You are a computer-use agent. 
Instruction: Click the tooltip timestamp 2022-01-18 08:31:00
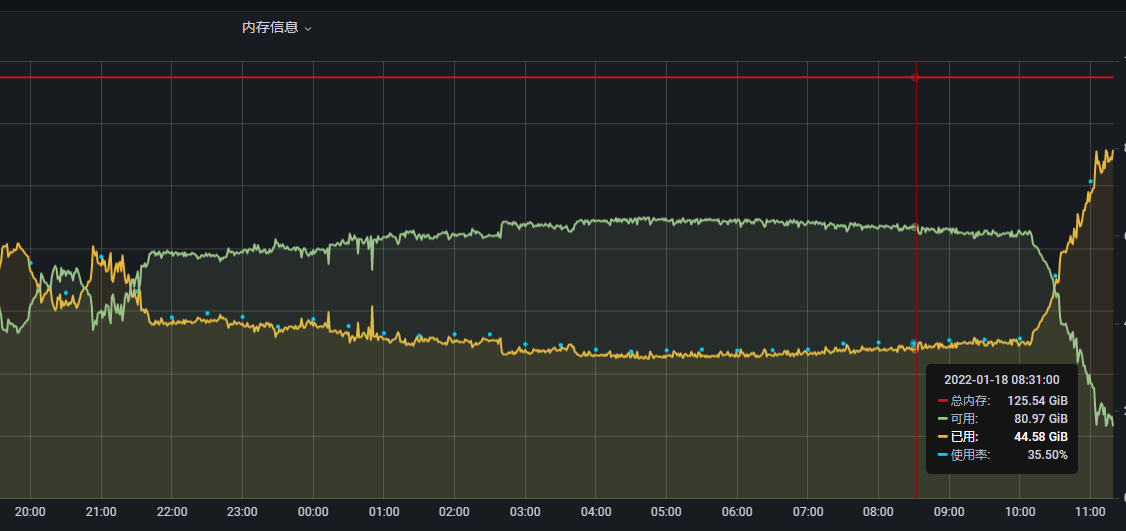point(1001,380)
